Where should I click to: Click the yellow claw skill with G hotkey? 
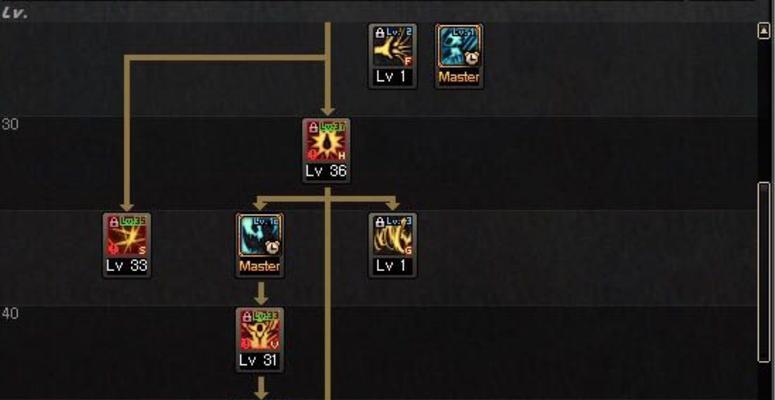[392, 235]
